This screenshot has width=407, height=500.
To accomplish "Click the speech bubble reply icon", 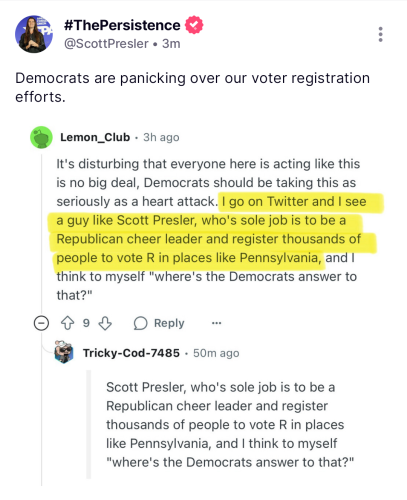I will click(x=140, y=323).
